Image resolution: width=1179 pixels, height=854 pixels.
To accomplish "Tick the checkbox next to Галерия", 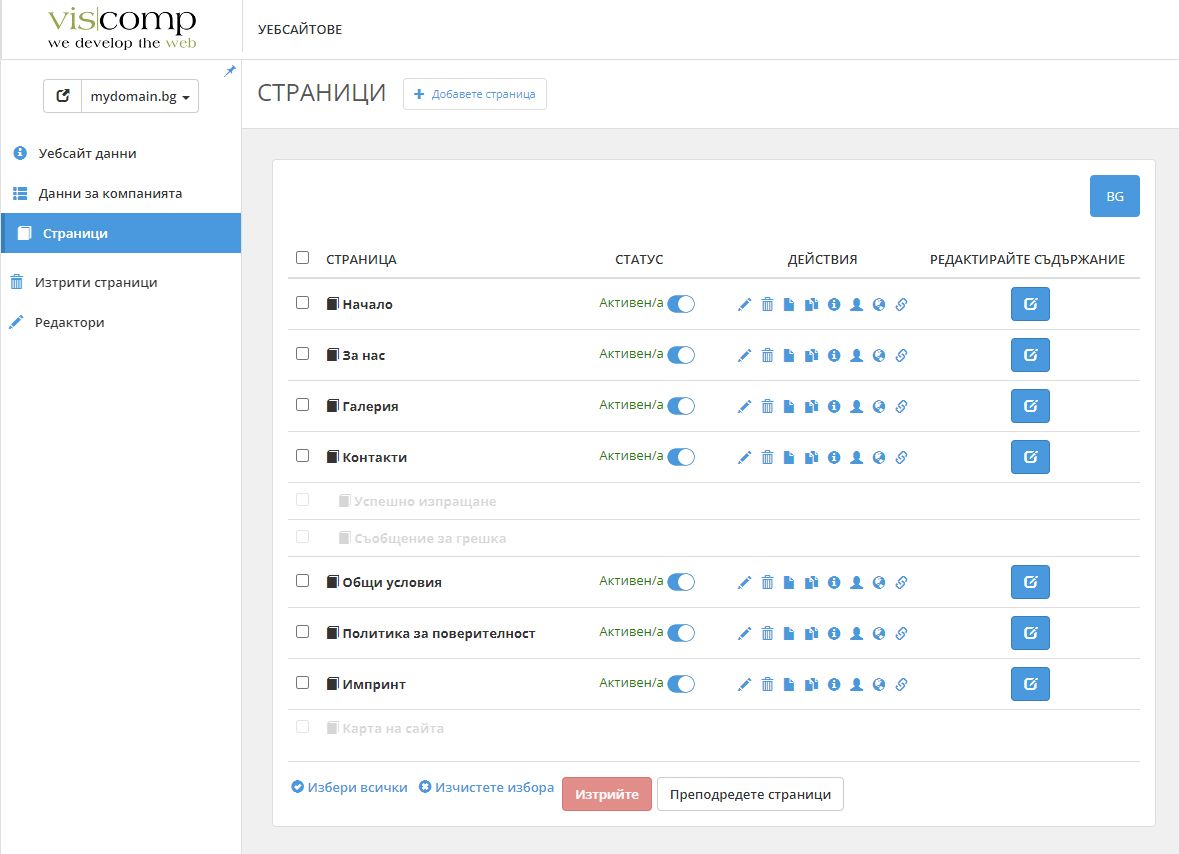I will 303,405.
